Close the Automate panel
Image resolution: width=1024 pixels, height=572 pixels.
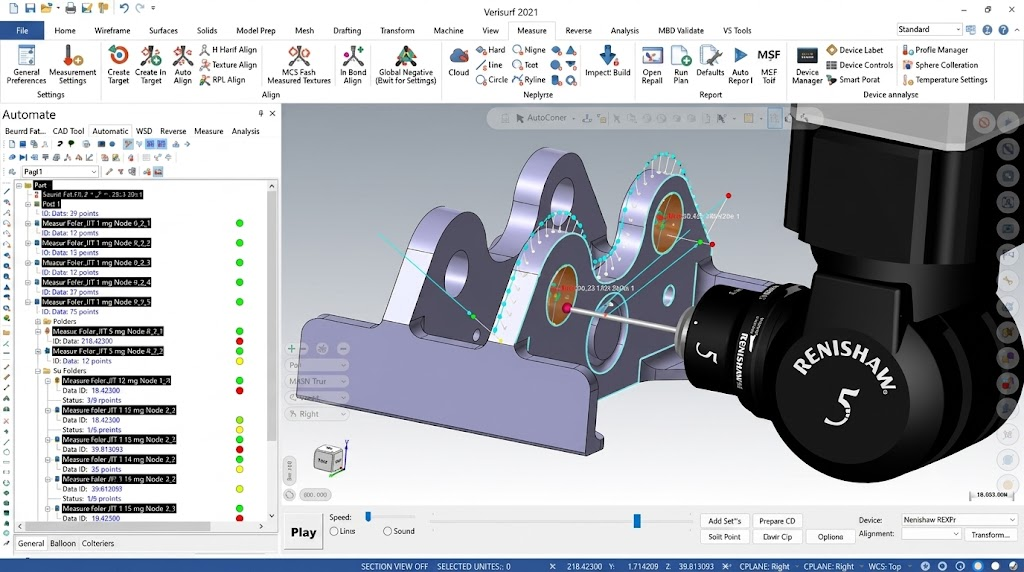(x=272, y=114)
